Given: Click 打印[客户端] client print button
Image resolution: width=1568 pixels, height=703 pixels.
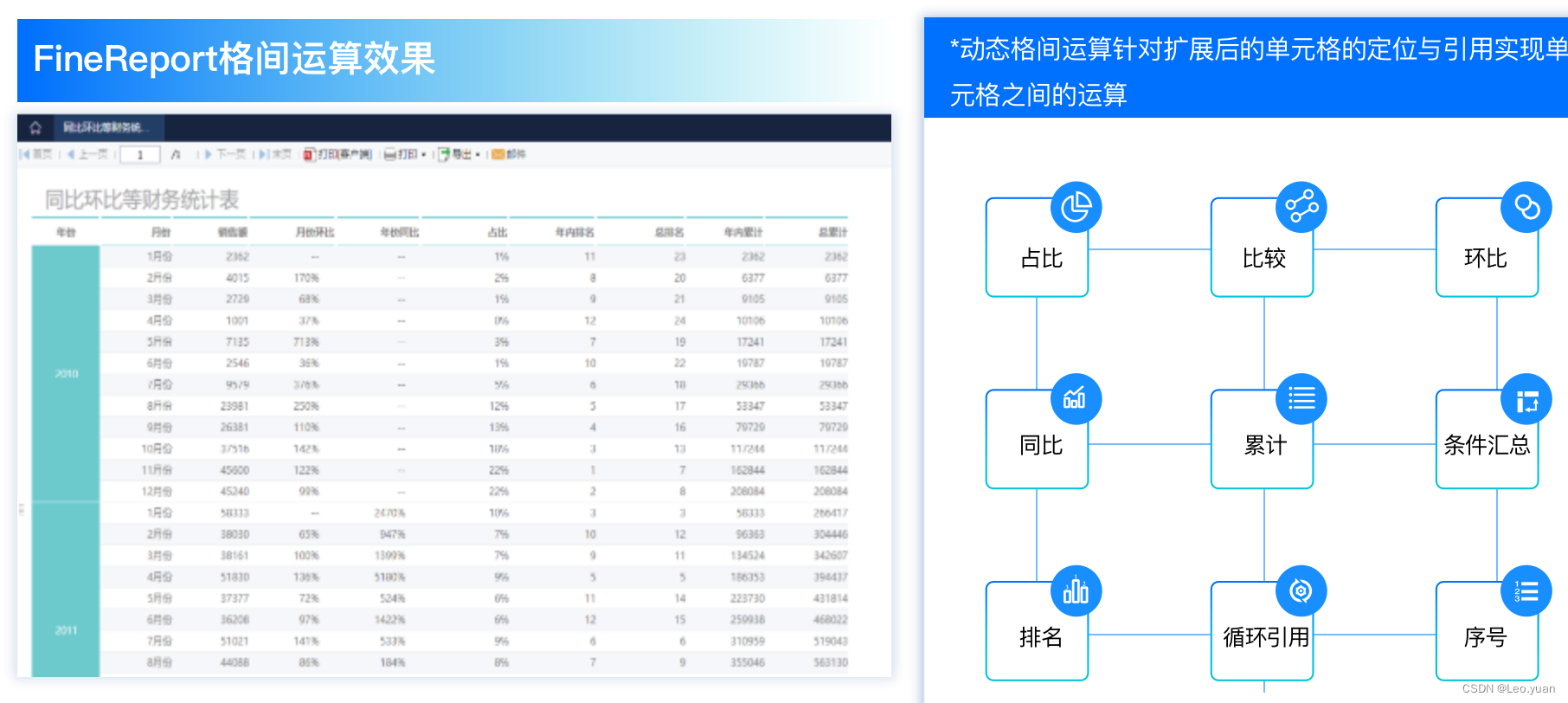Looking at the screenshot, I should coord(337,154).
